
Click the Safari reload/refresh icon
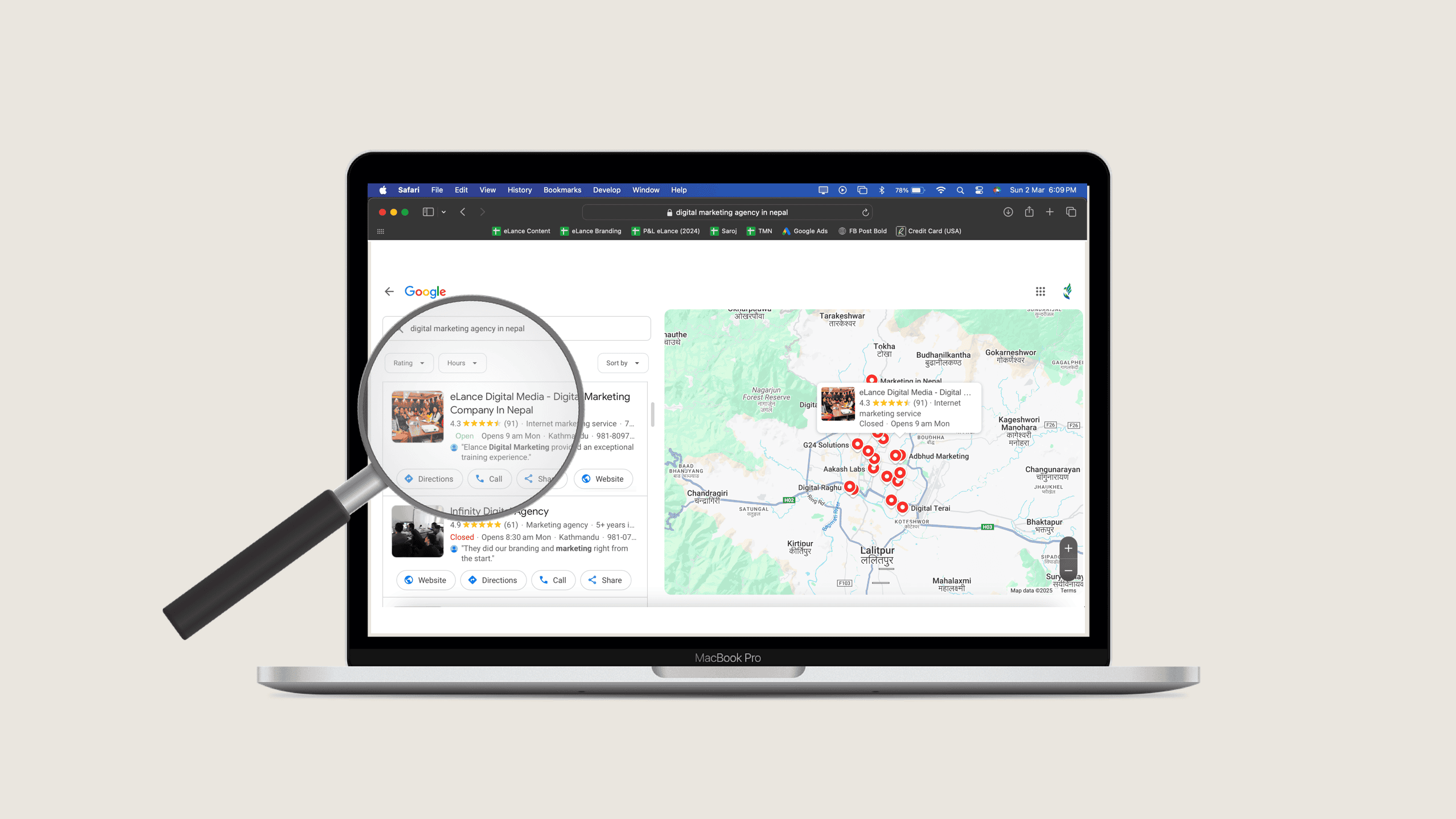pyautogui.click(x=865, y=212)
